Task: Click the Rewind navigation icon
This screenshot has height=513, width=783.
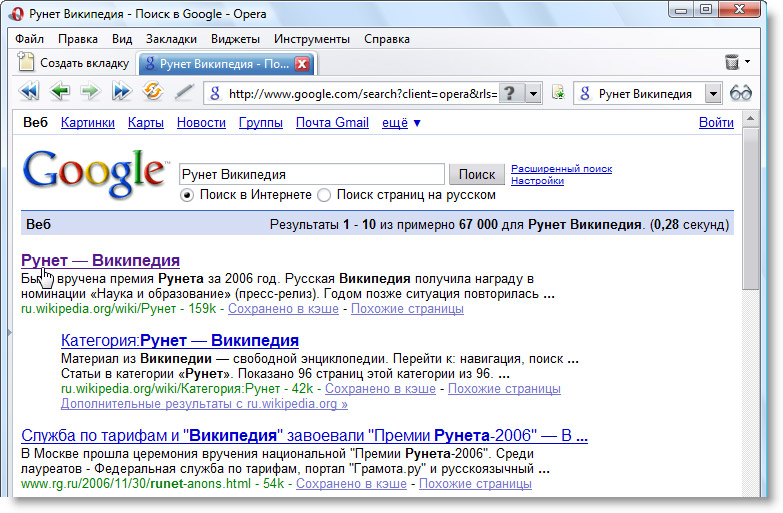Action: tap(29, 92)
